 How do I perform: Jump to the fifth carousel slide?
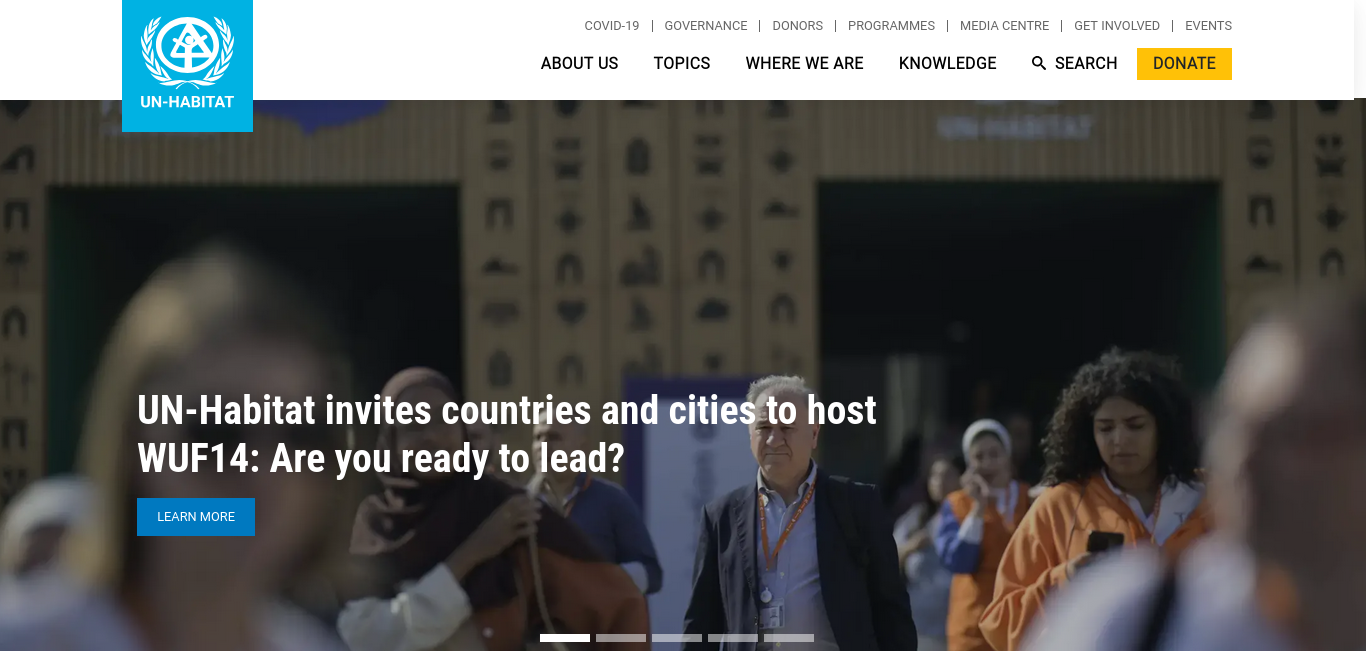coord(789,638)
